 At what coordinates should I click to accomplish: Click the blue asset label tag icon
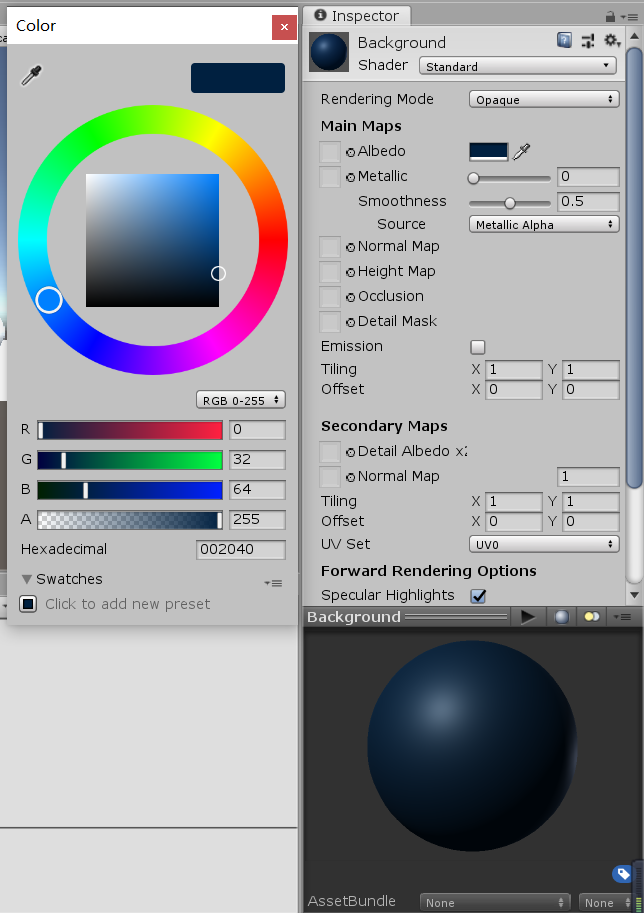[621, 873]
